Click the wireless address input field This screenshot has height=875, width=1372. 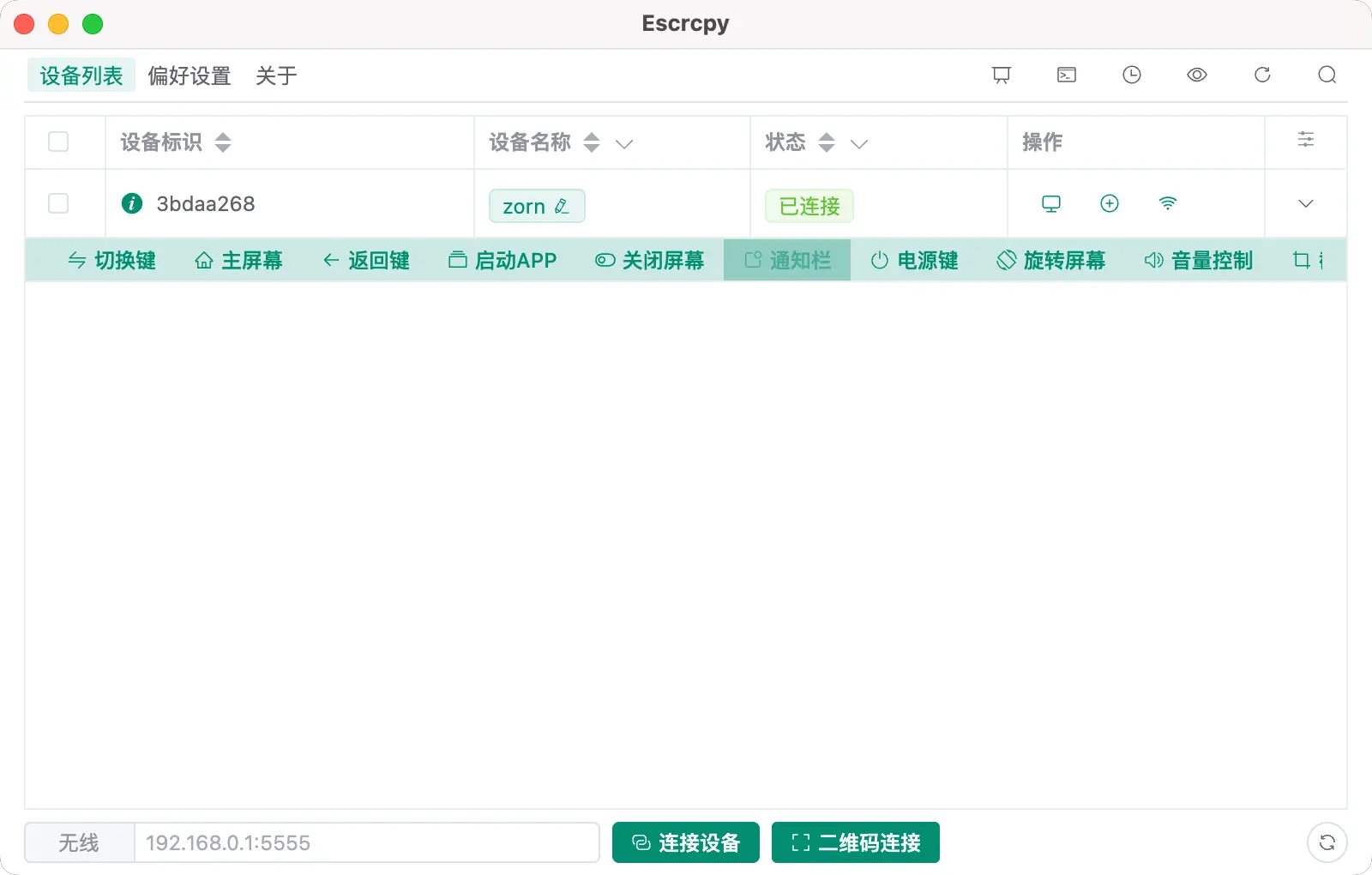tap(366, 842)
